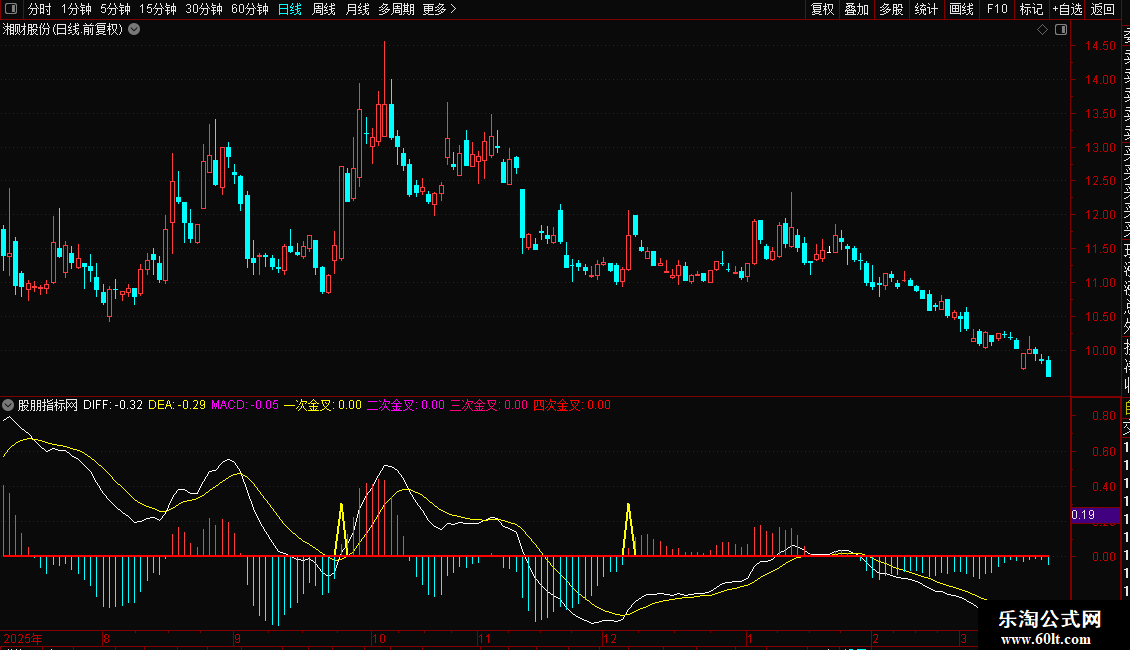Click the 返回 back button

(1103, 9)
